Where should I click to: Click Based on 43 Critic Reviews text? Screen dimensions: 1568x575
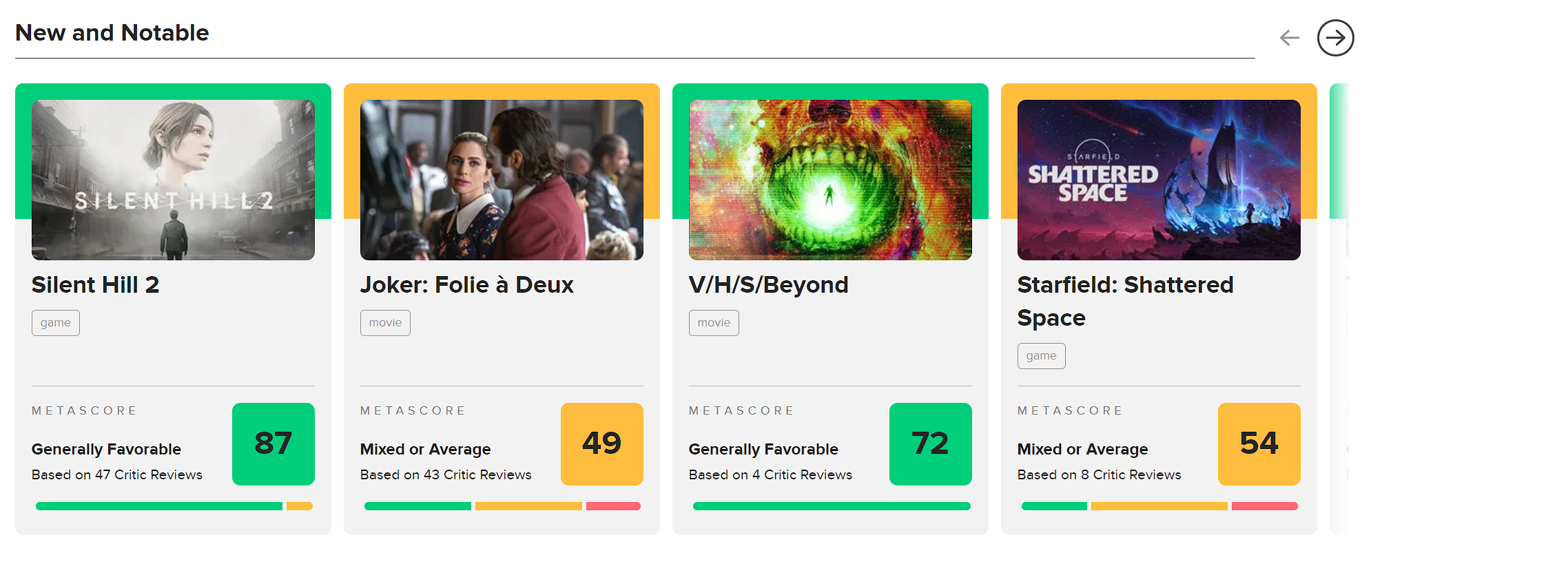pos(446,474)
